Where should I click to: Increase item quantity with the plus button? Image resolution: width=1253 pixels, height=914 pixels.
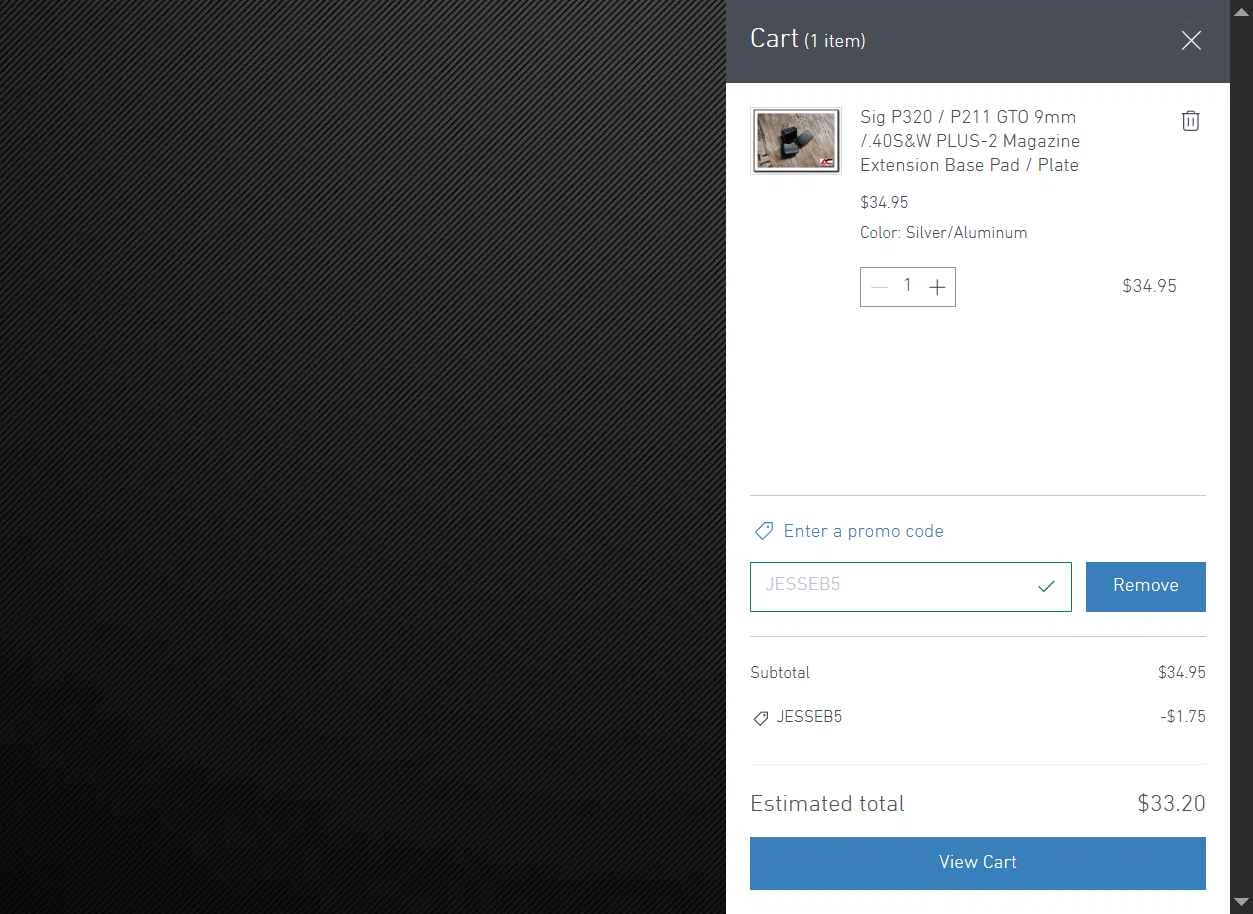click(937, 287)
